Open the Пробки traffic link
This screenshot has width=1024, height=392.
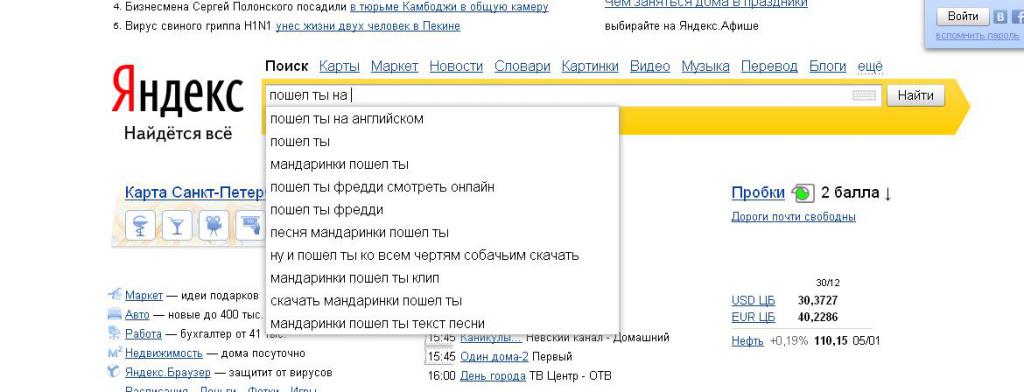pos(758,193)
